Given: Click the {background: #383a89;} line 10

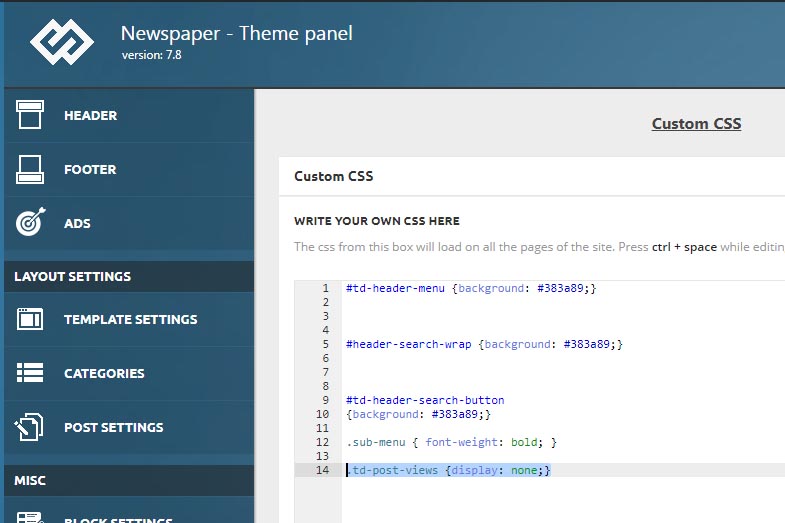Looking at the screenshot, I should tap(418, 414).
